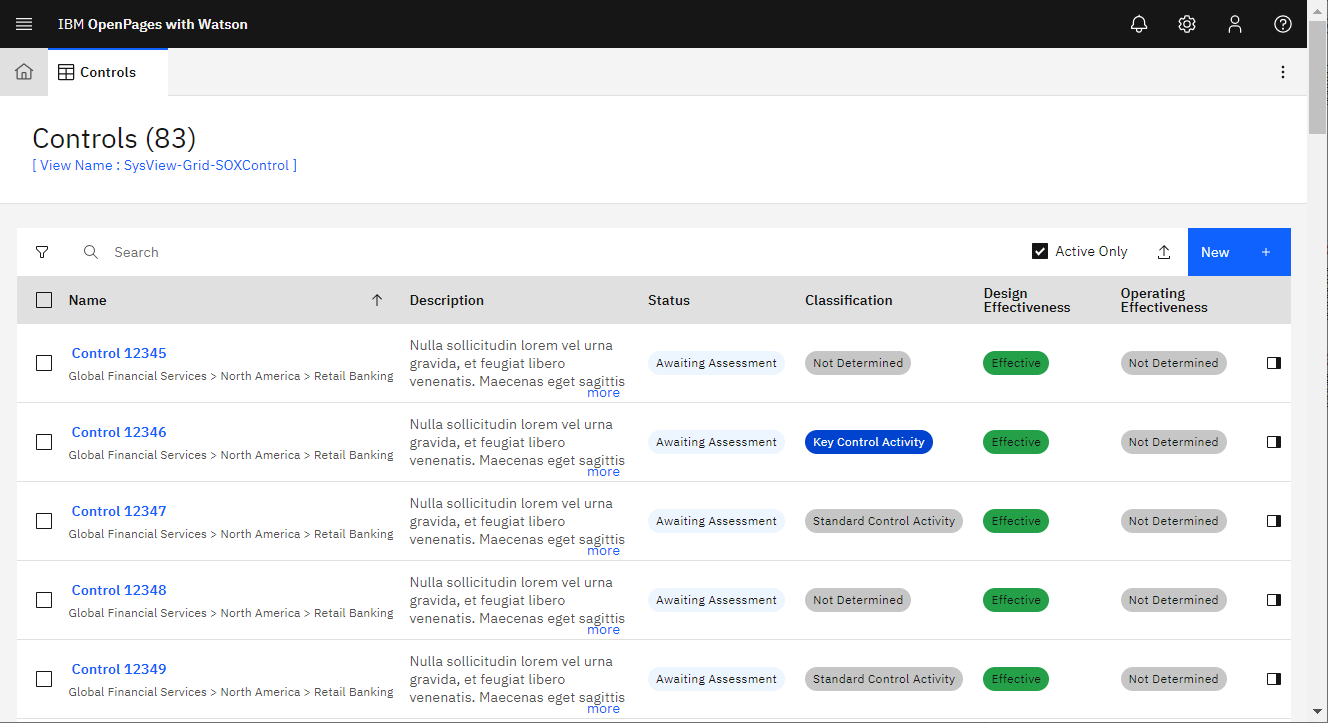
Task: Open the settings gear menu
Action: [x=1187, y=24]
